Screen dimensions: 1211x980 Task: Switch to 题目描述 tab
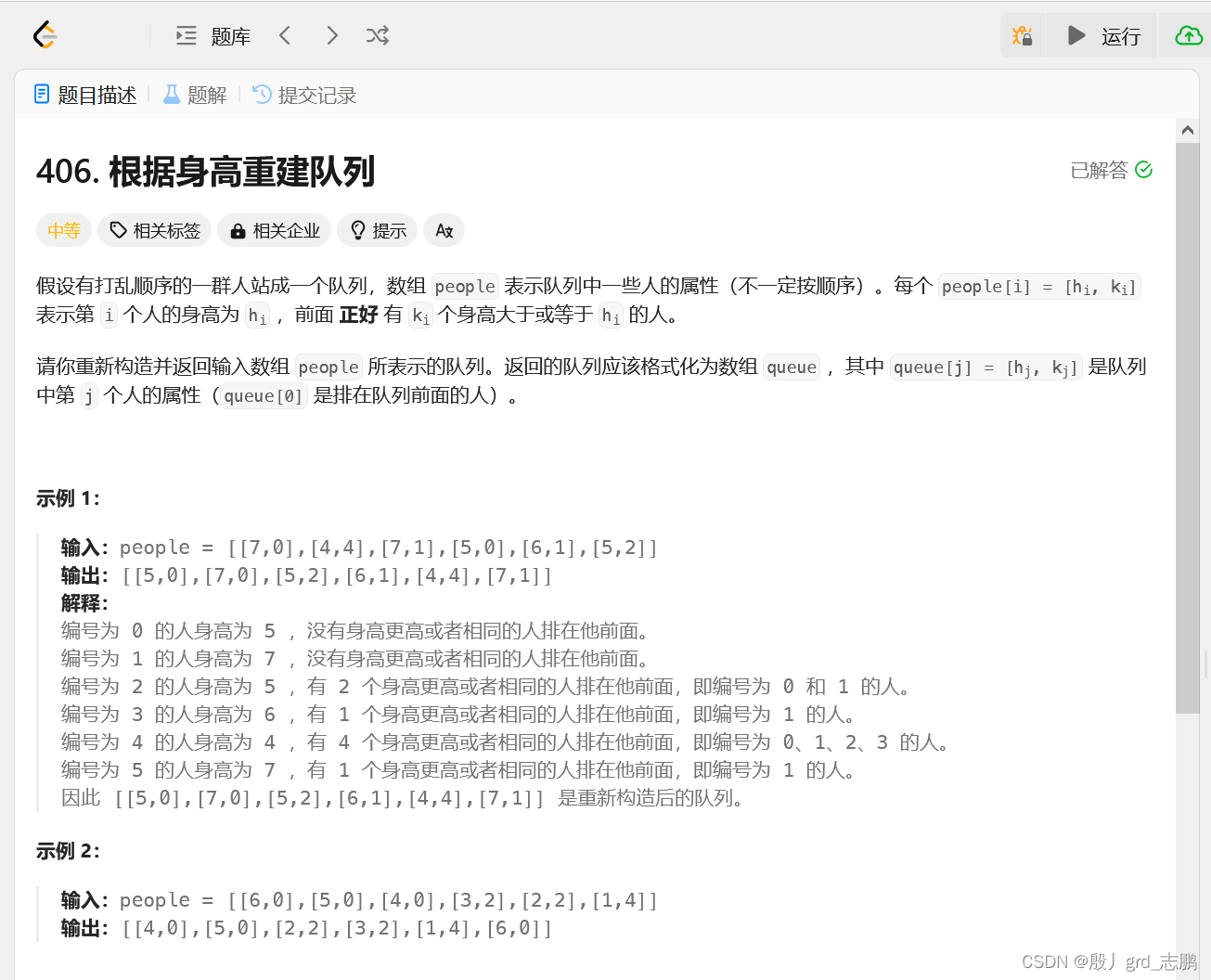84,95
